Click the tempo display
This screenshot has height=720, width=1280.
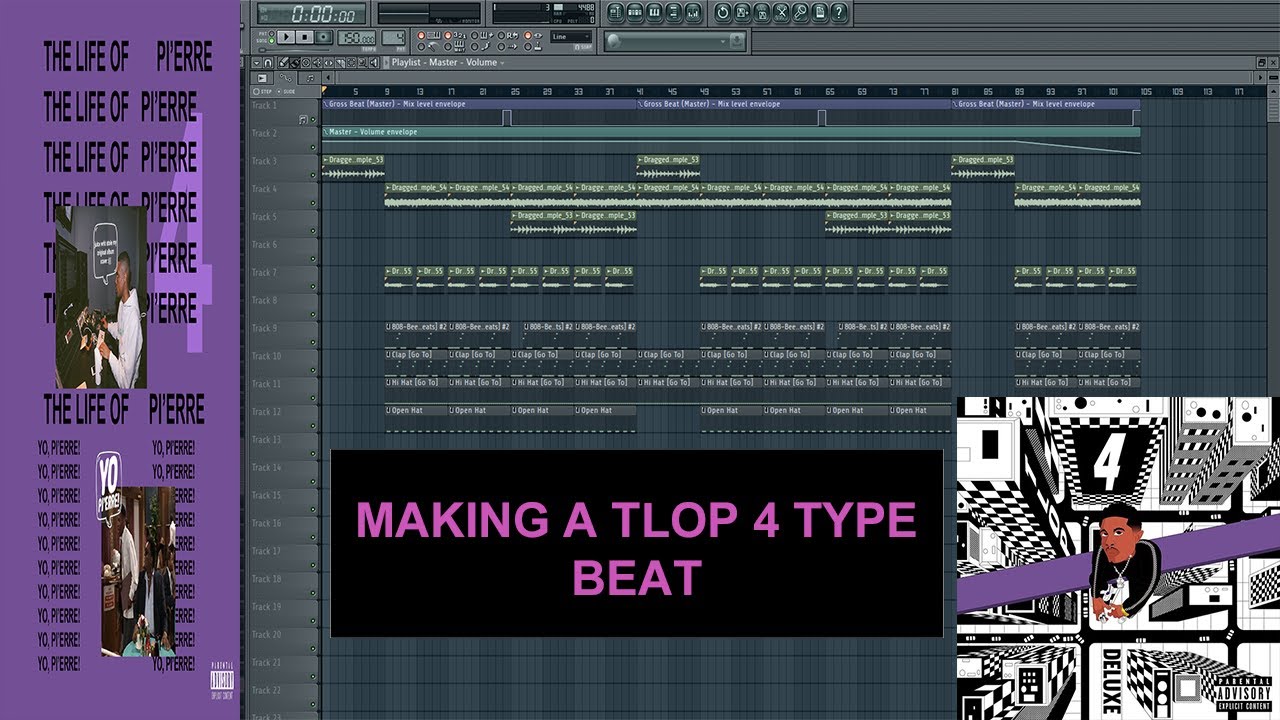pos(356,37)
